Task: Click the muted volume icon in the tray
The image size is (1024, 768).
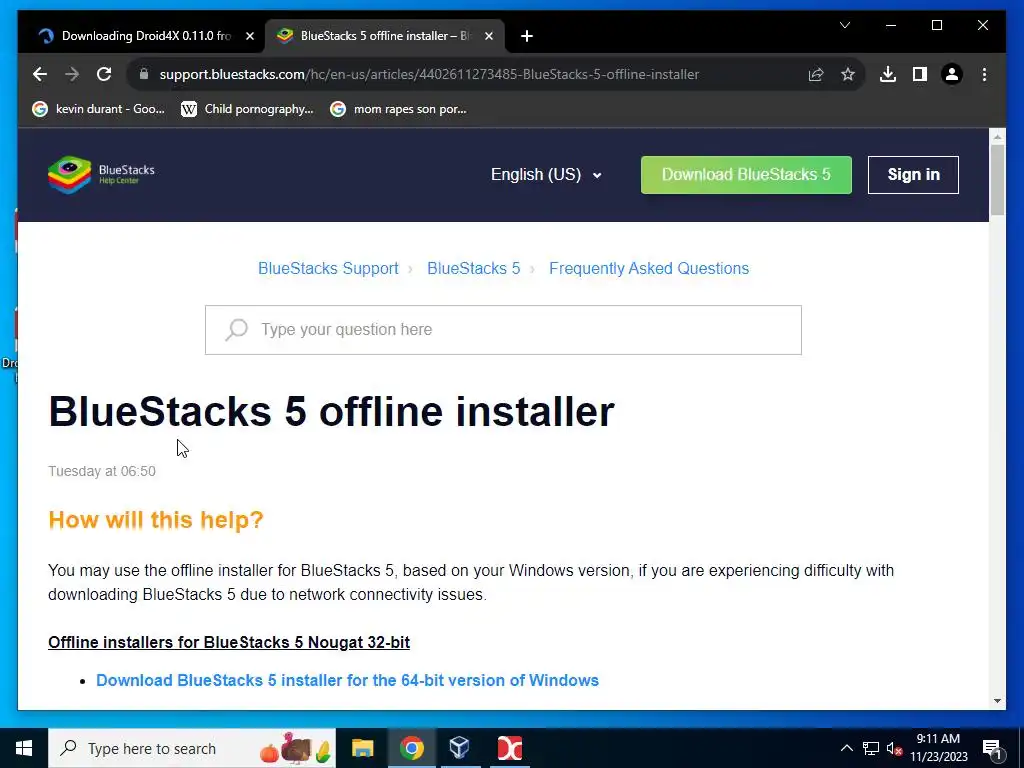Action: [894, 748]
